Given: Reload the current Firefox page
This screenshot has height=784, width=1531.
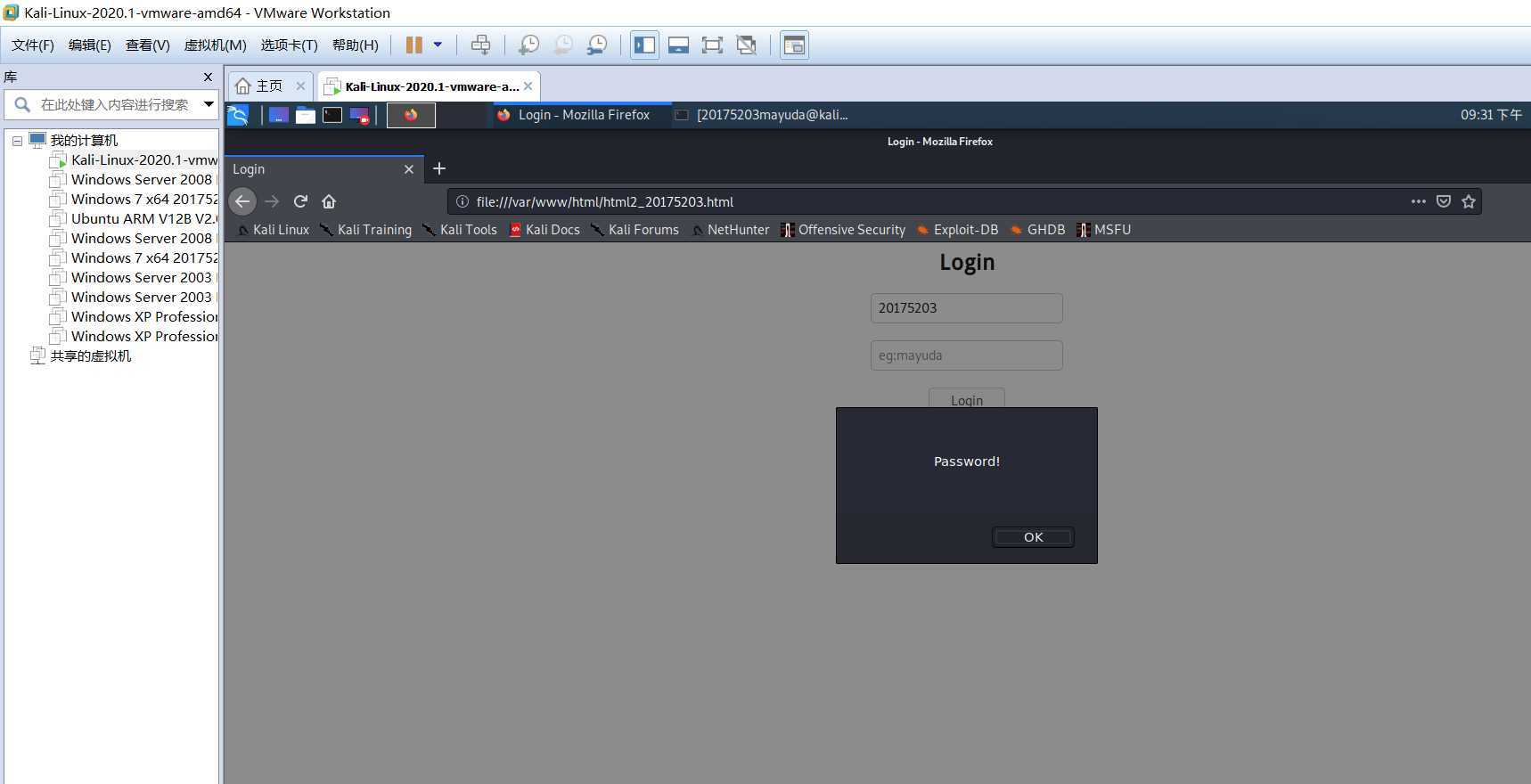Looking at the screenshot, I should pyautogui.click(x=300, y=201).
